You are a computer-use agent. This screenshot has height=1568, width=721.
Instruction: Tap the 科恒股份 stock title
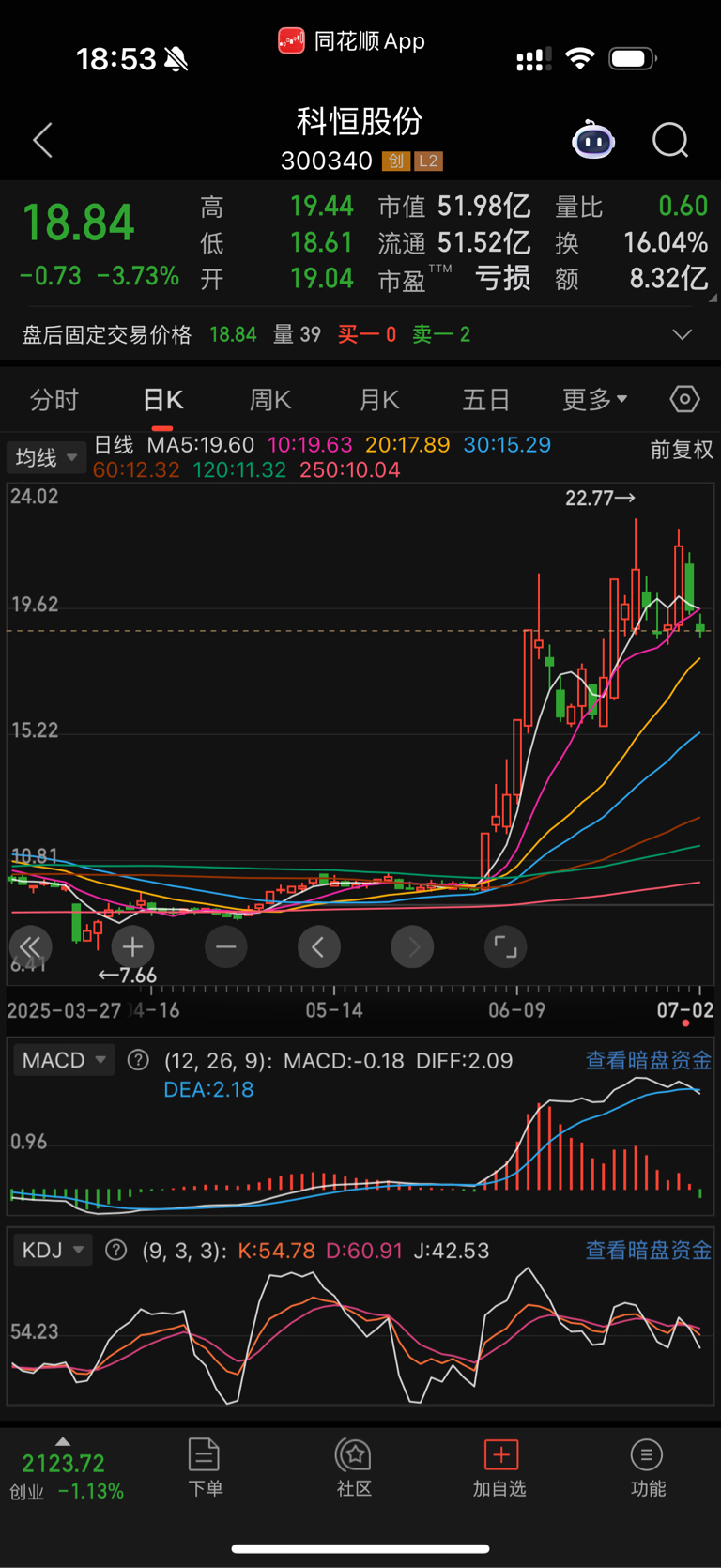360,121
